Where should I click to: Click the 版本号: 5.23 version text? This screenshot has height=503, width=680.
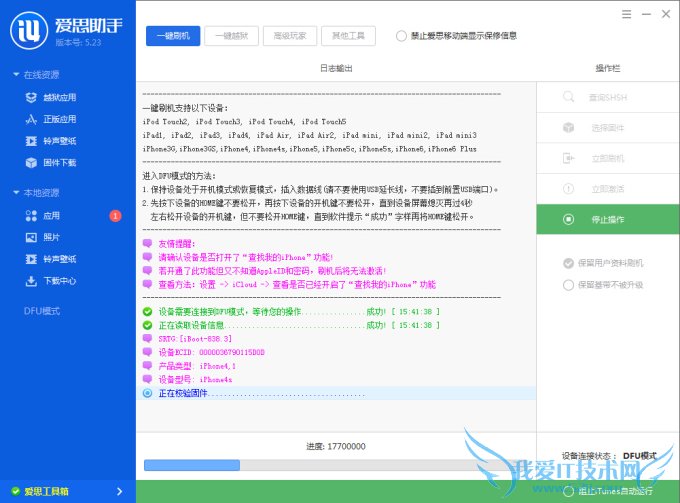click(x=78, y=42)
